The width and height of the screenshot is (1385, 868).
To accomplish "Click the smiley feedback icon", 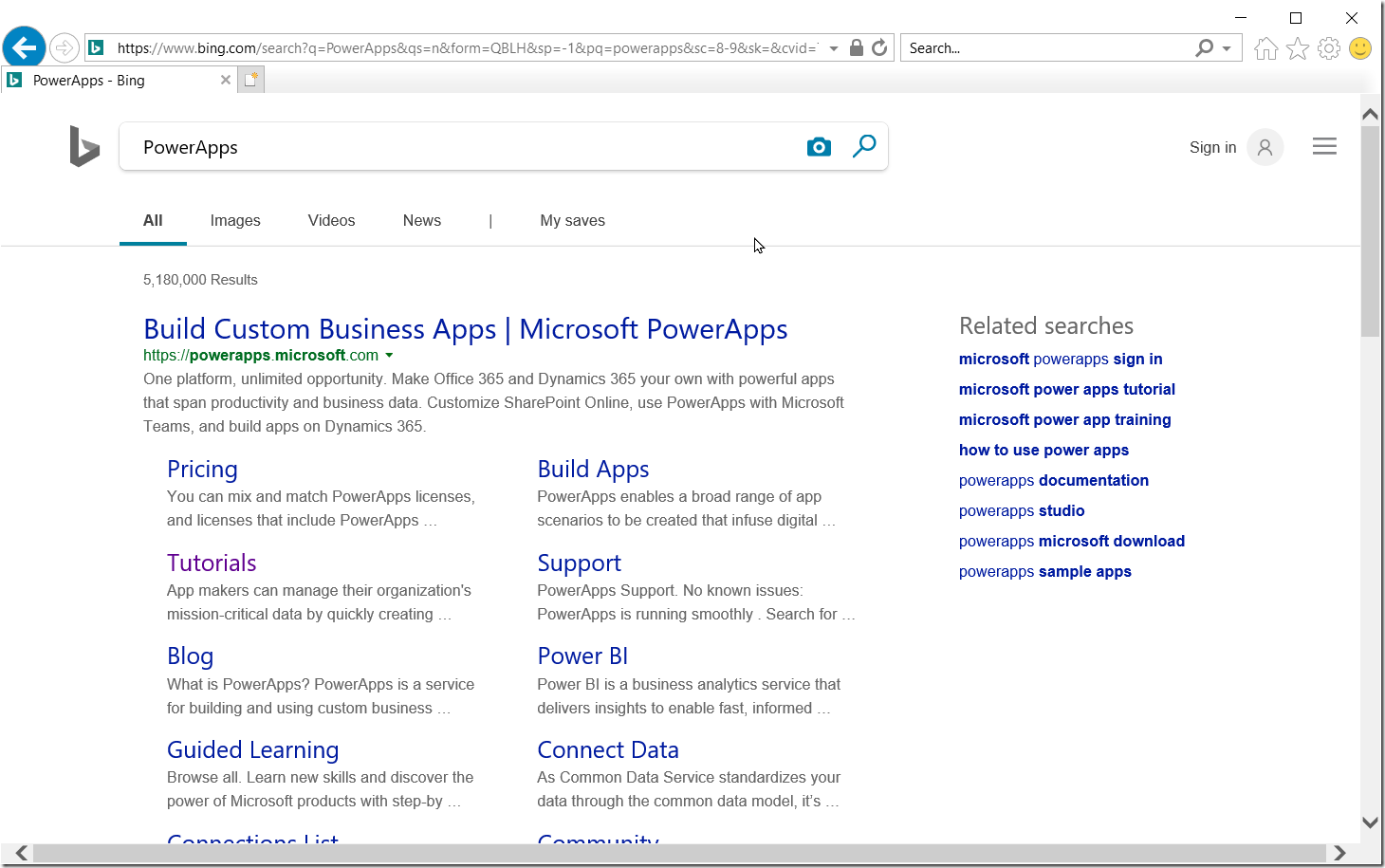I will [1360, 48].
